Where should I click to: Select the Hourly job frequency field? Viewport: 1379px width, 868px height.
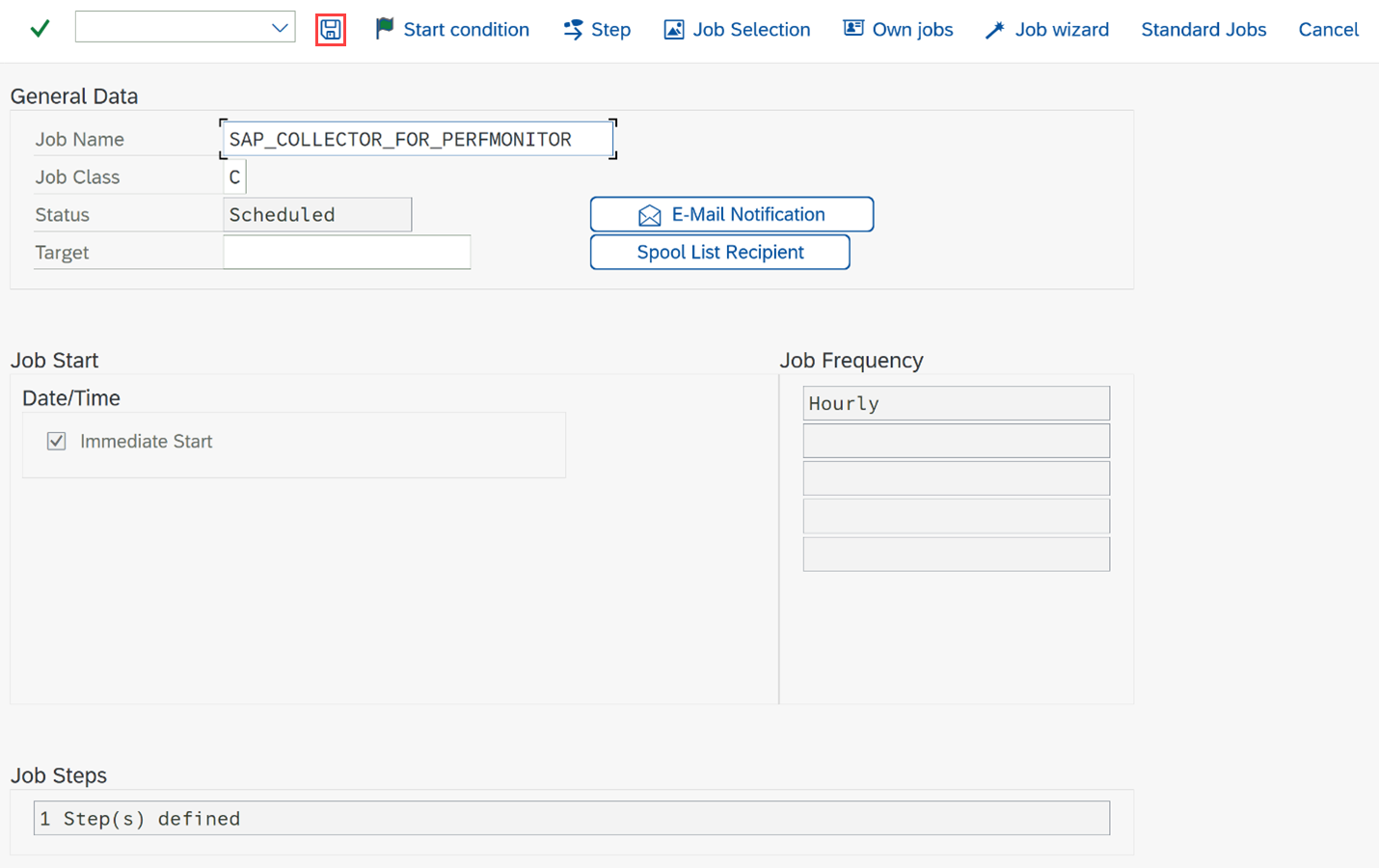pyautogui.click(x=957, y=403)
